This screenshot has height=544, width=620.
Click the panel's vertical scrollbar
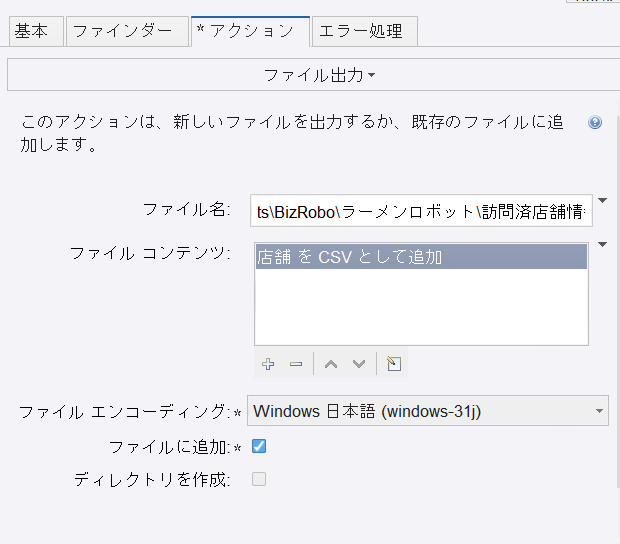pyautogui.click(x=618, y=300)
